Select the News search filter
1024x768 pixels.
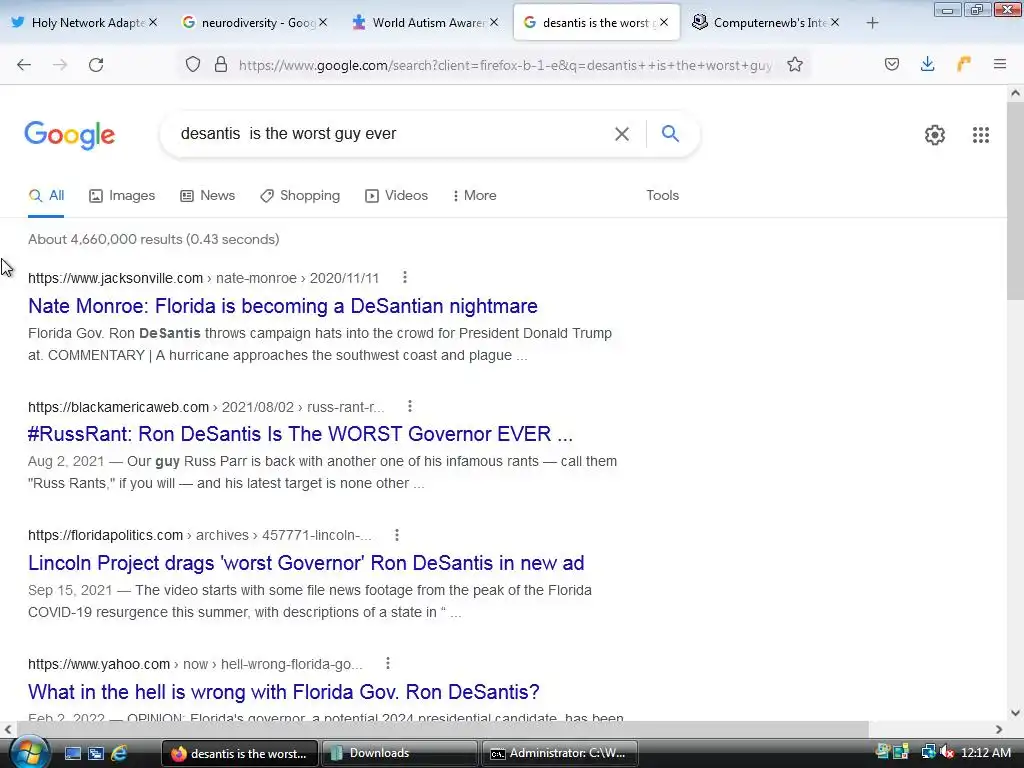pos(208,195)
